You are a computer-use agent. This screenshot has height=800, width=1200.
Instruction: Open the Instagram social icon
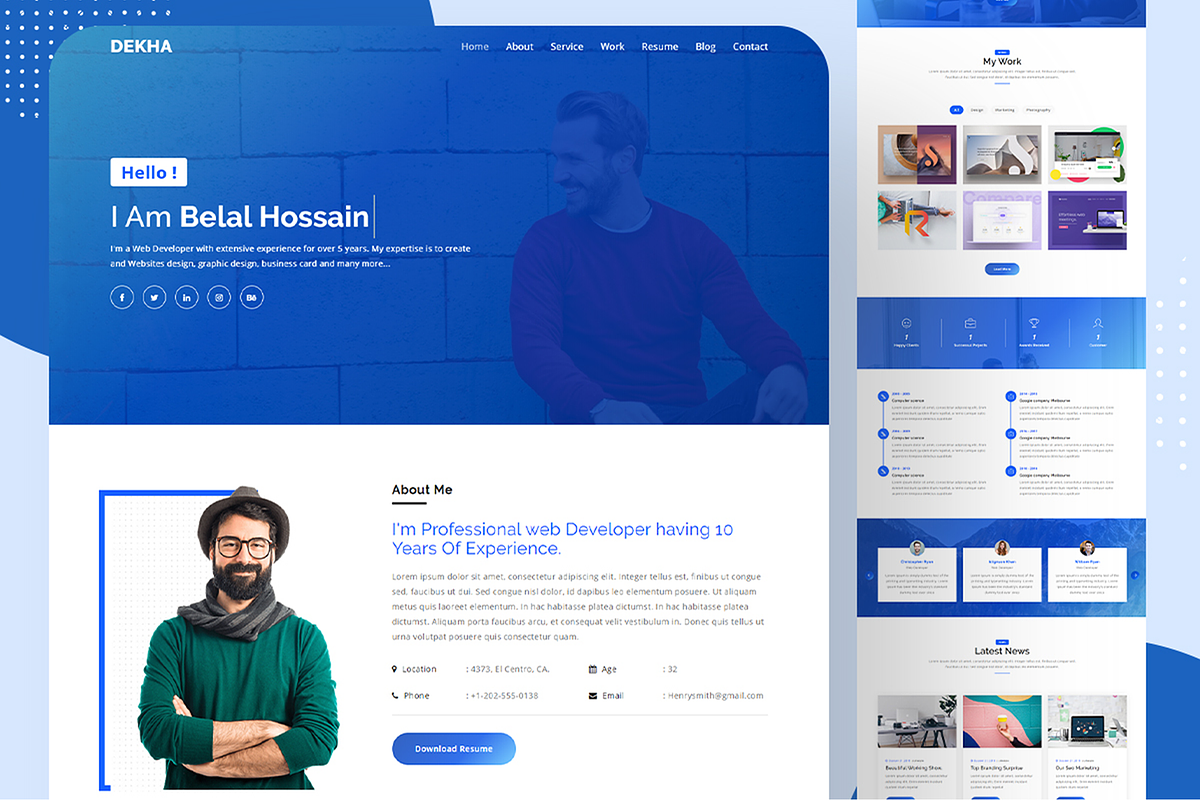pos(219,297)
